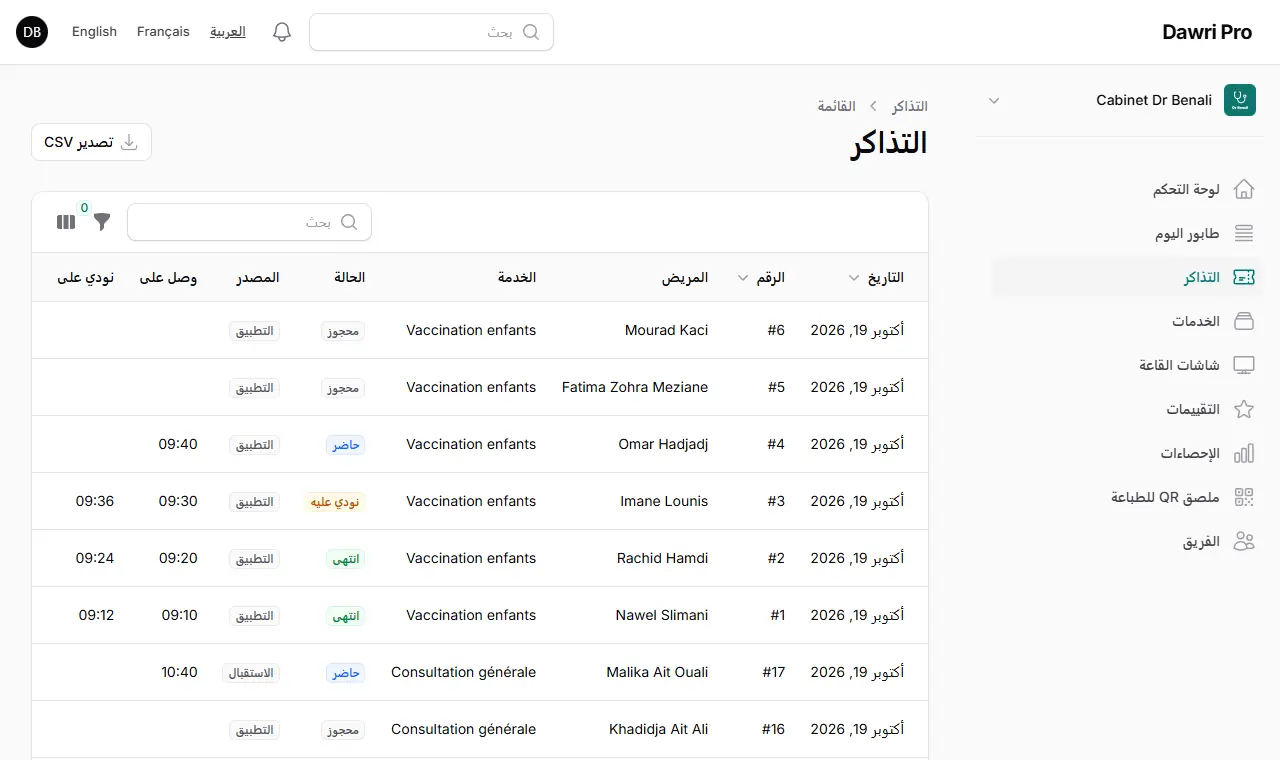Screen dimensions: 1280x760
Task: Click patient name Mourad Kaci
Action: [x=666, y=330]
